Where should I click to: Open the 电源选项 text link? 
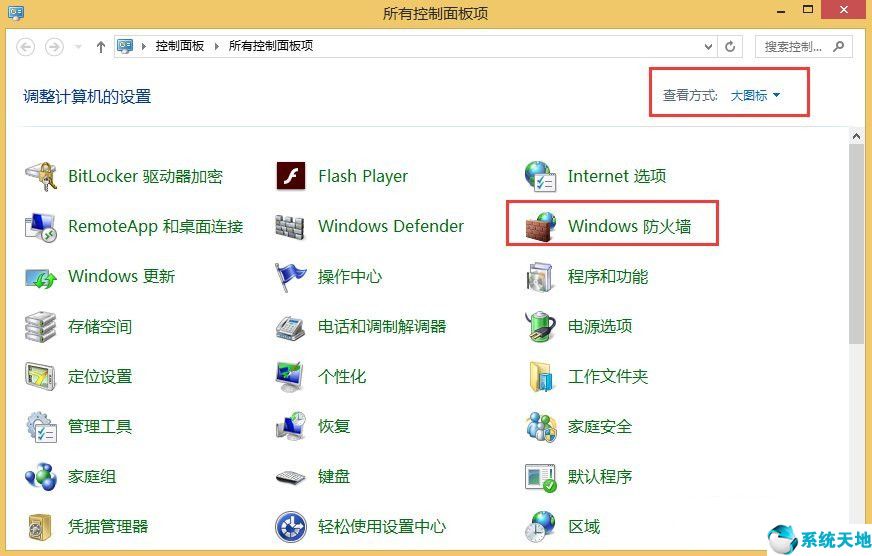600,326
